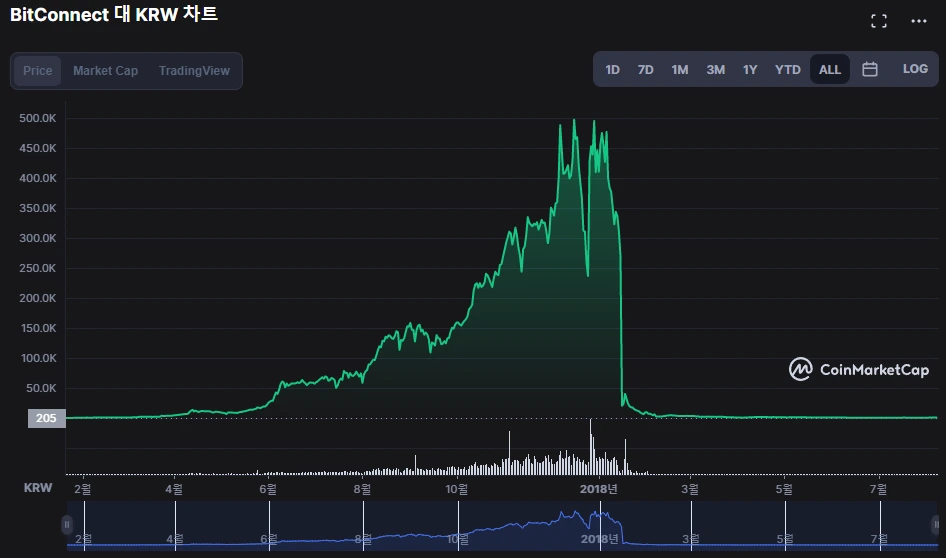Screen dimensions: 946x558
Task: Click the 10월 x-axis label
Action: [x=457, y=489]
